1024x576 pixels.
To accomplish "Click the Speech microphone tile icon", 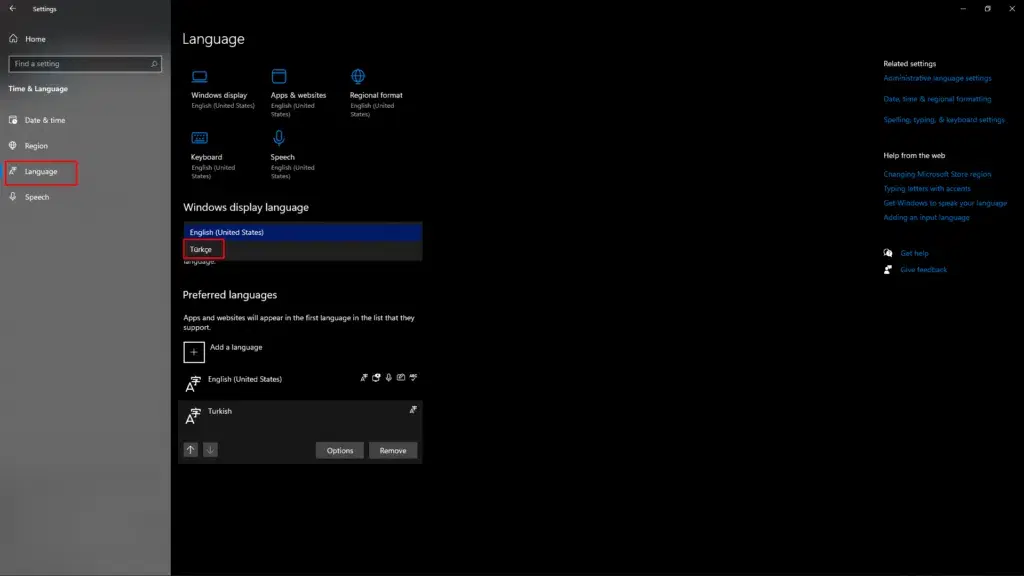I will point(279,138).
